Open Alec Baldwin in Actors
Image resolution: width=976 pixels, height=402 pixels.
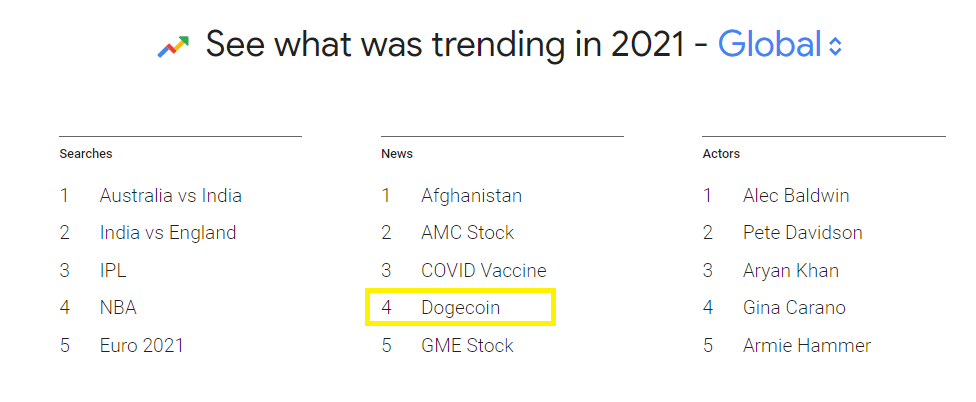[796, 195]
